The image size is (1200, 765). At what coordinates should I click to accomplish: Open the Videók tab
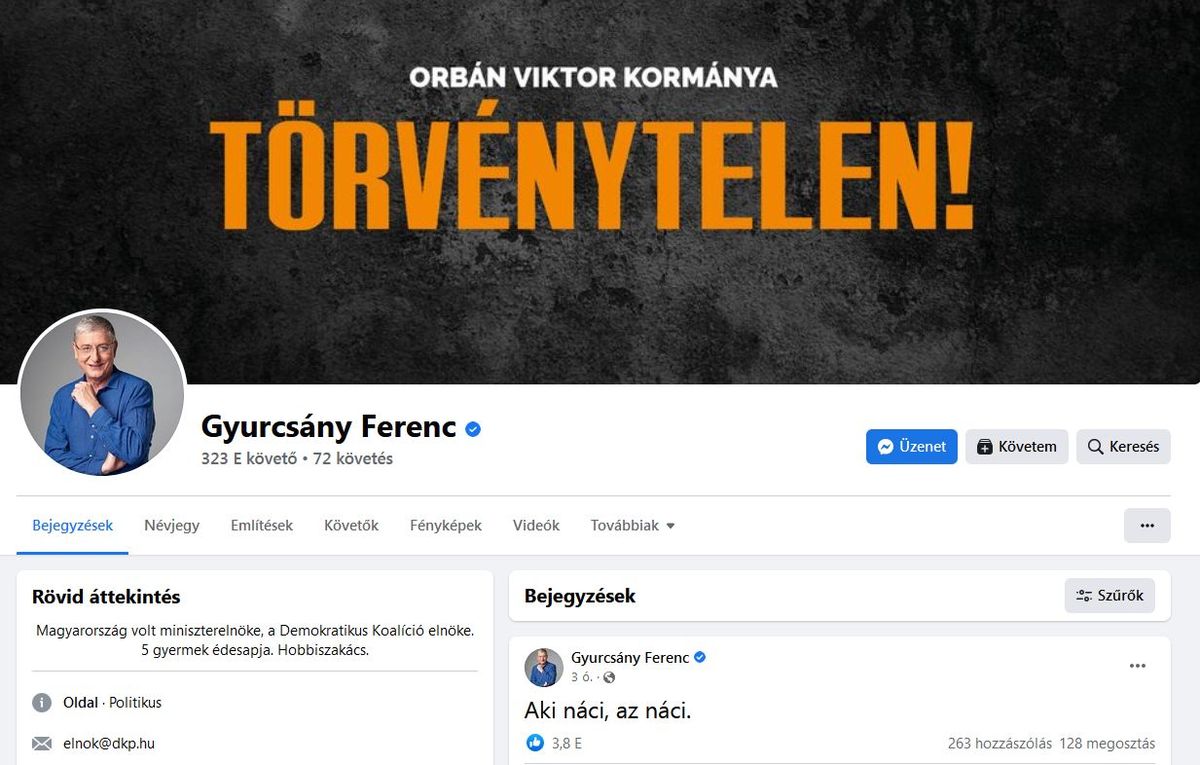click(x=536, y=525)
